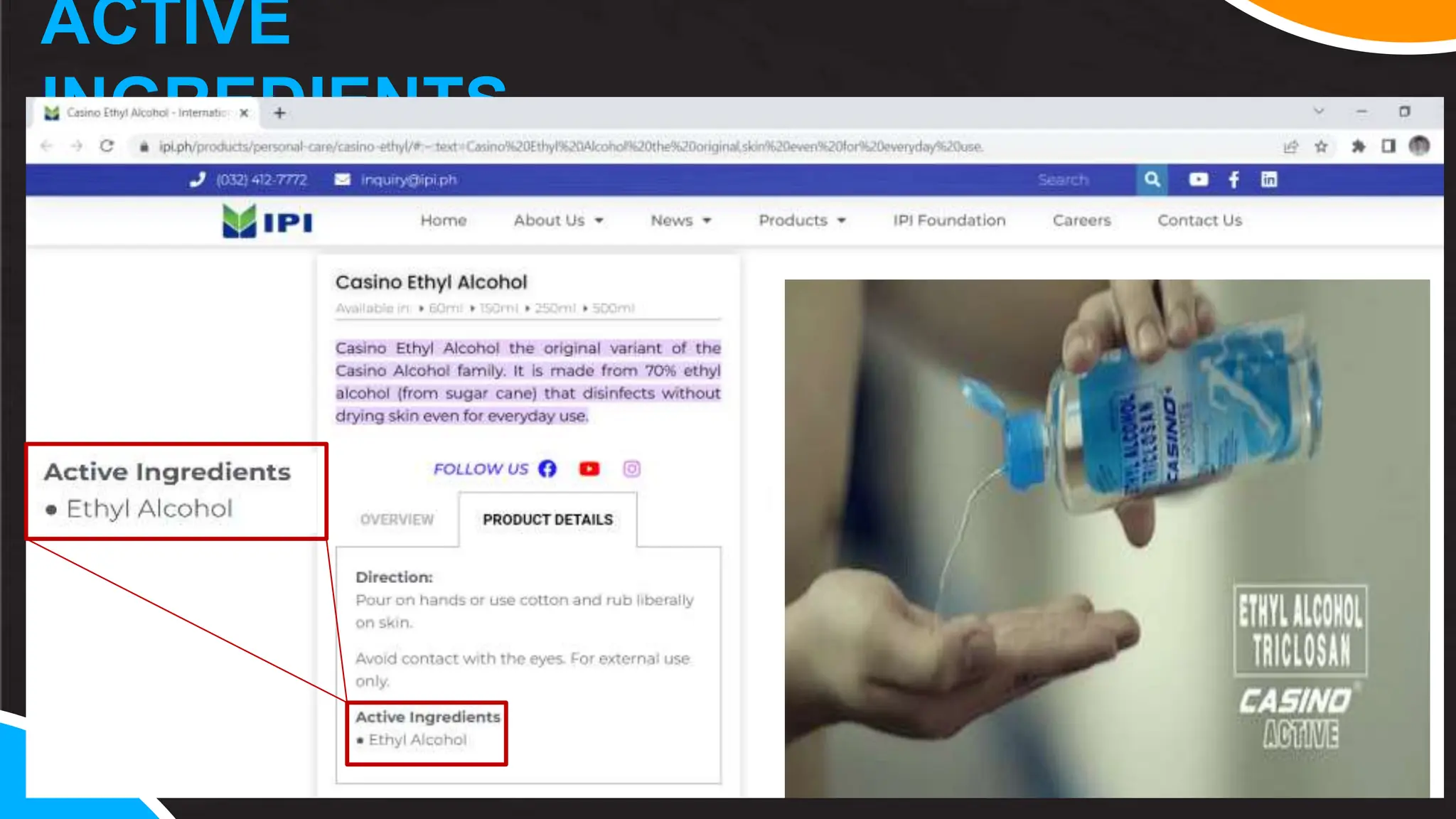Expand the About Us dropdown menu
The image size is (1456, 819).
click(x=559, y=220)
